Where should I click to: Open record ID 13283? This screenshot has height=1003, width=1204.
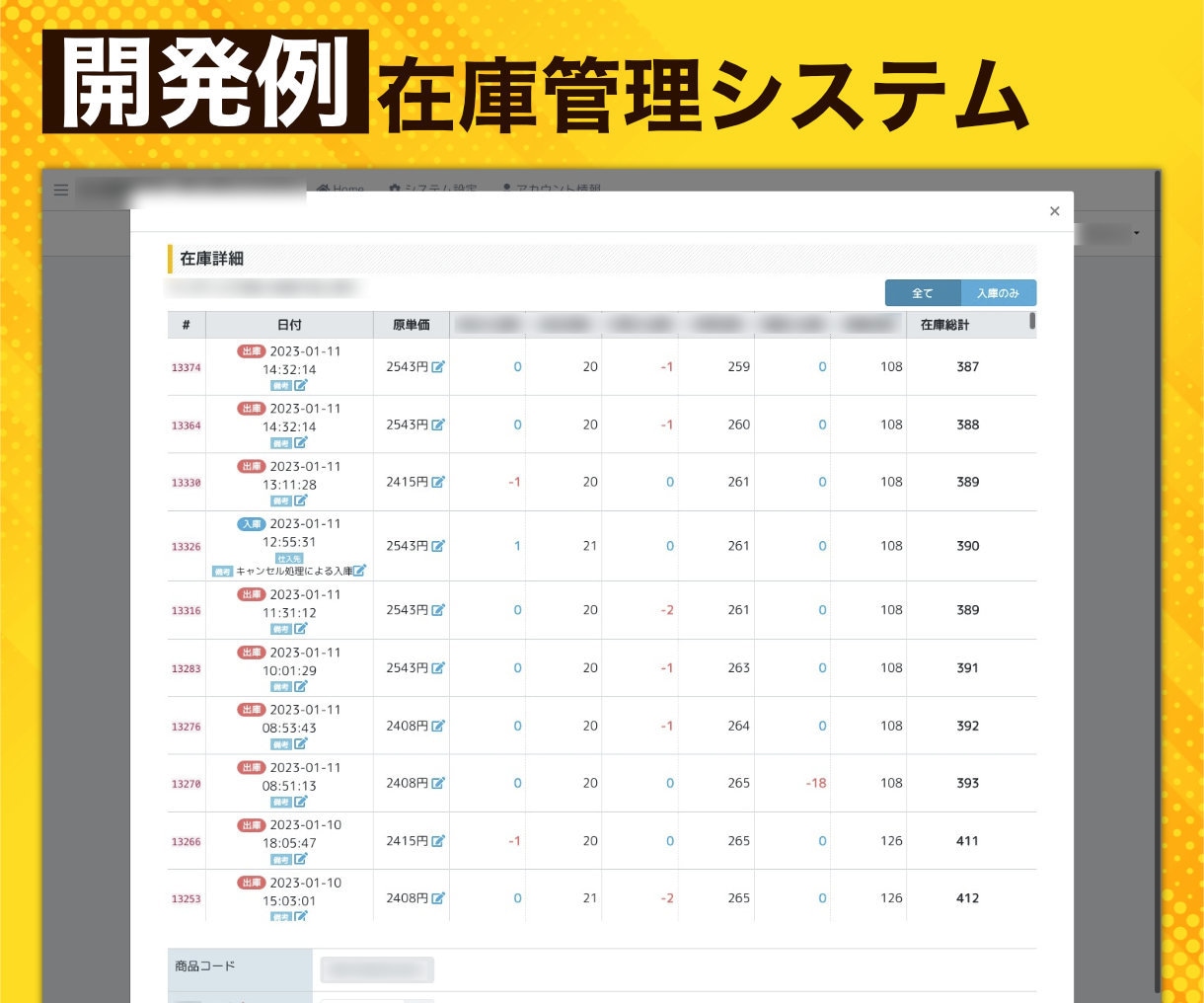pyautogui.click(x=186, y=668)
